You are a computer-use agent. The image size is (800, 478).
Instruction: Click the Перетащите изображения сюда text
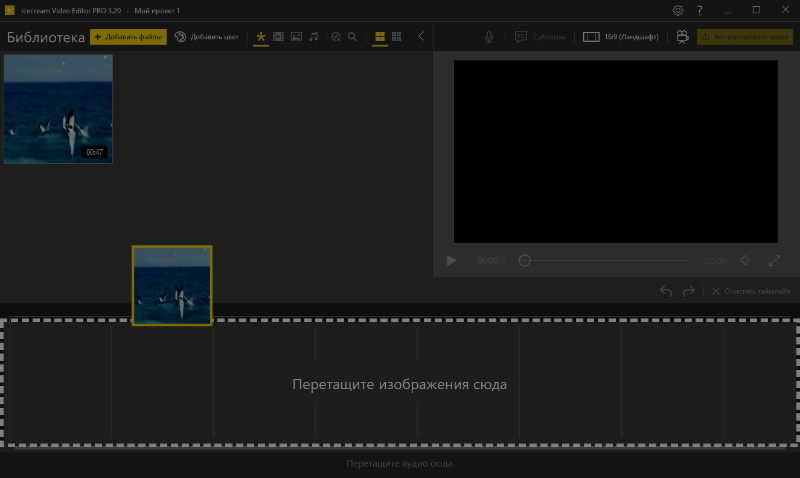point(399,384)
